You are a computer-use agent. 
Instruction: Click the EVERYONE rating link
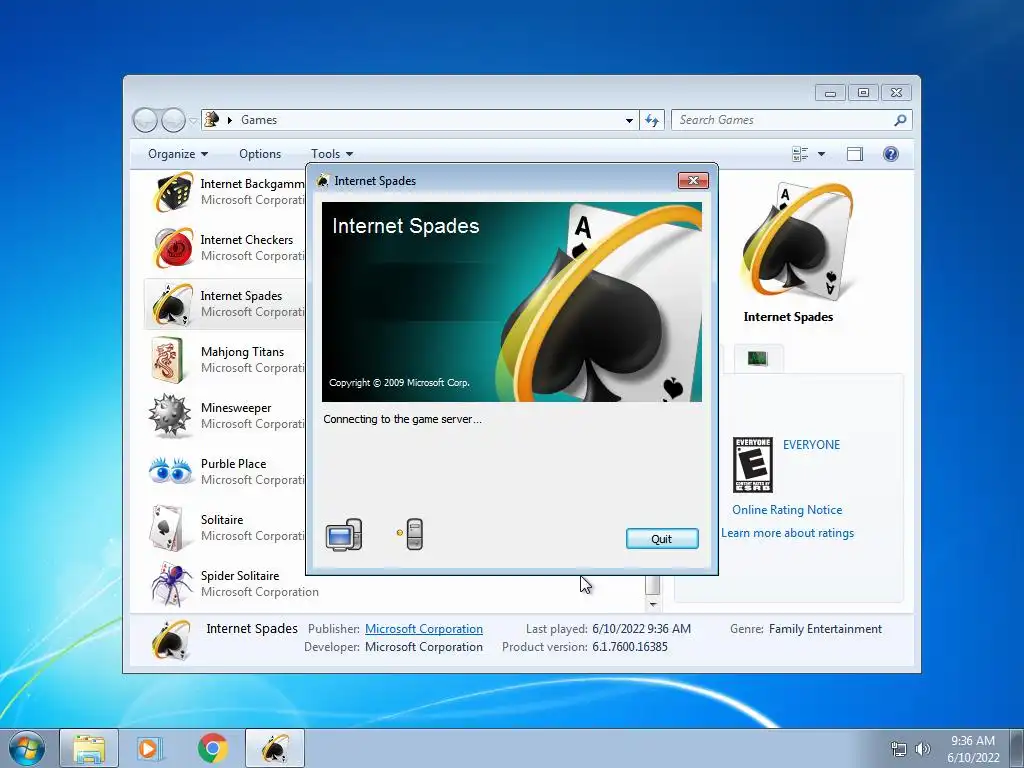tap(811, 445)
